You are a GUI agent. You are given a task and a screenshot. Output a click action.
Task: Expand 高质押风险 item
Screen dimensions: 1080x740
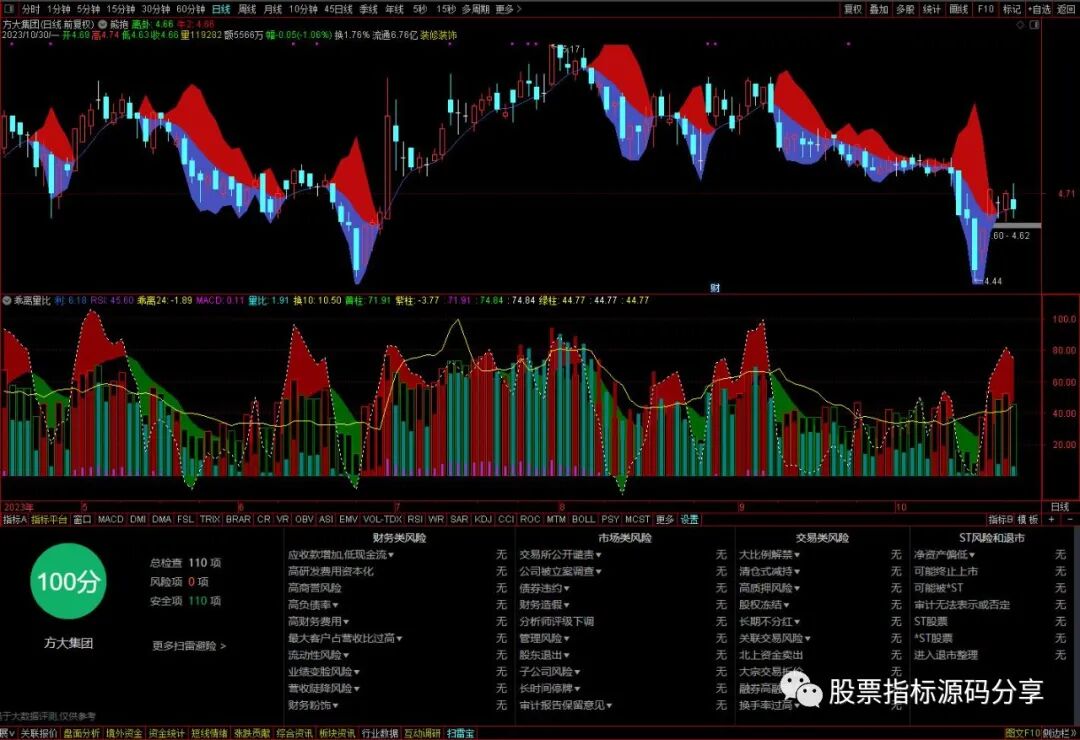769,588
